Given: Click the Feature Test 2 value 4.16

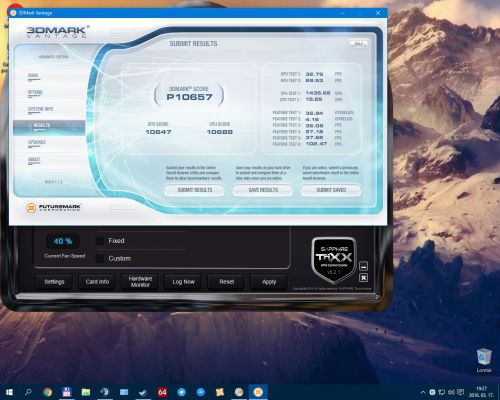Looking at the screenshot, I should click(x=312, y=119).
